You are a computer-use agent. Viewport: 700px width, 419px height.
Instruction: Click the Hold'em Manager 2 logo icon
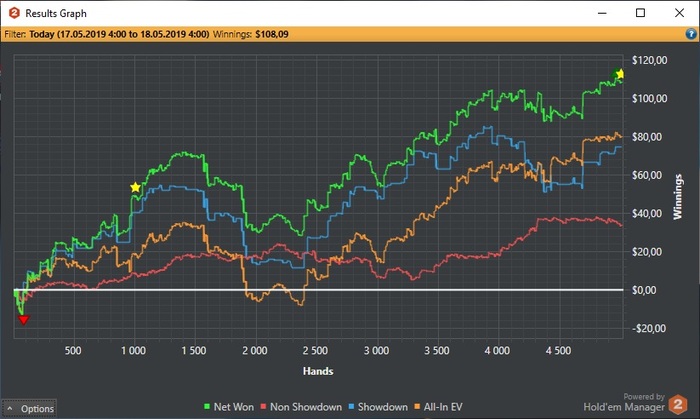click(678, 404)
